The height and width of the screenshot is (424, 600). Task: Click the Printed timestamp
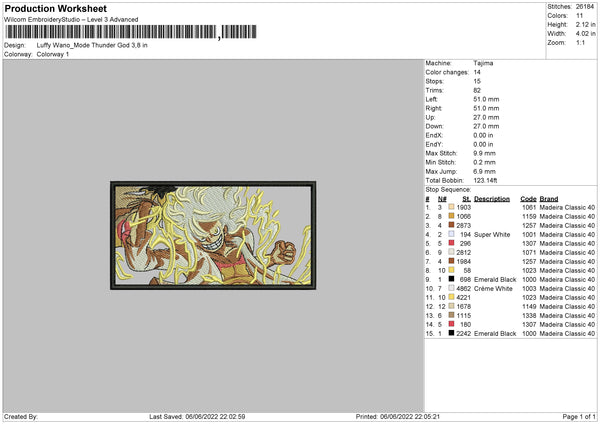click(398, 416)
